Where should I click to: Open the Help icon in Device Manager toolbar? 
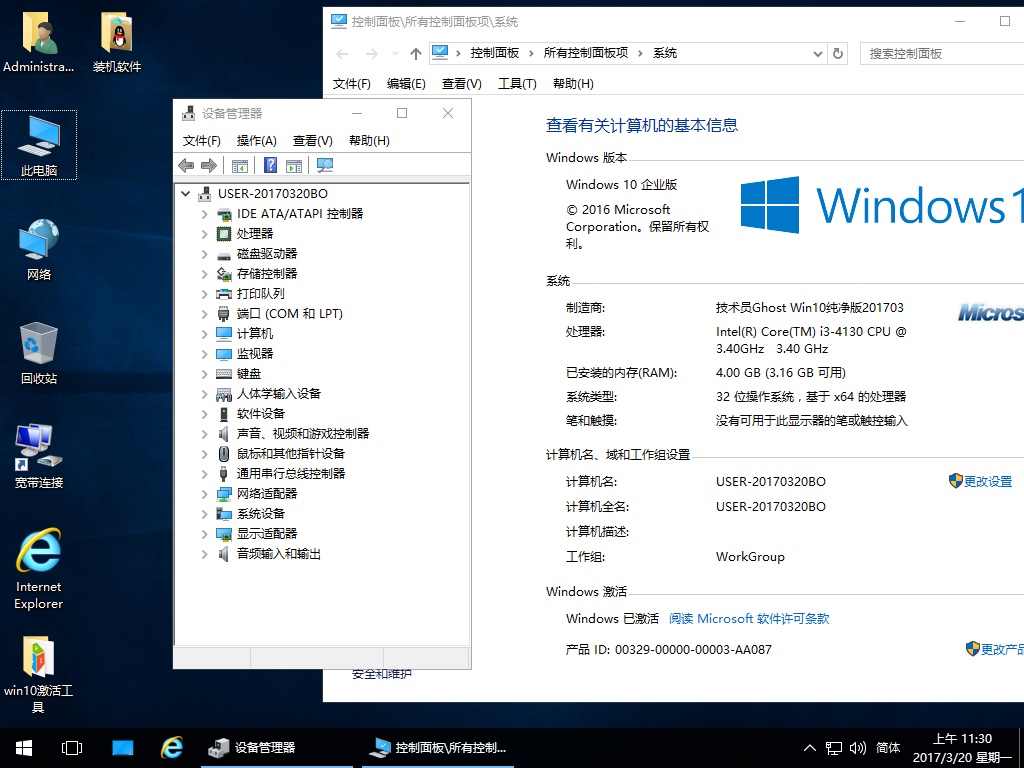[270, 166]
